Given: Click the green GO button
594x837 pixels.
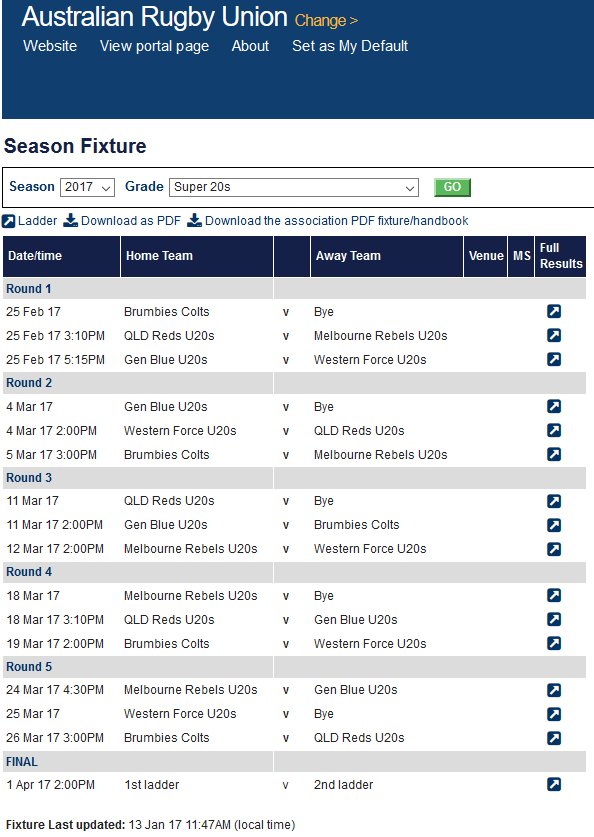Looking at the screenshot, I should (453, 187).
